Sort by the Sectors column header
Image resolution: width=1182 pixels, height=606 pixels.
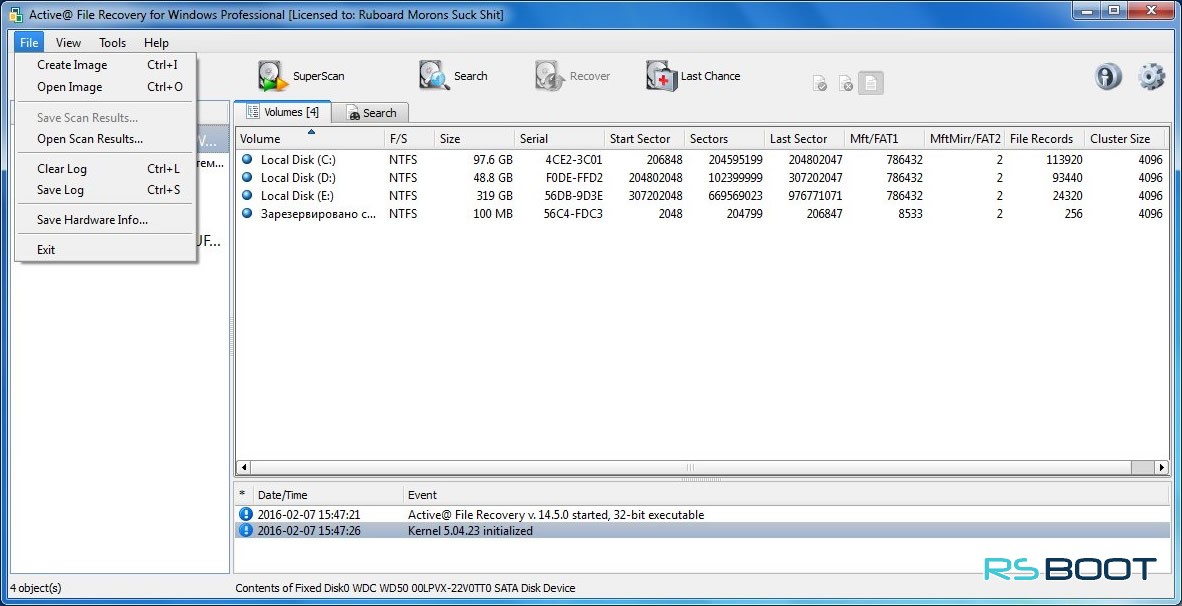pyautogui.click(x=724, y=139)
